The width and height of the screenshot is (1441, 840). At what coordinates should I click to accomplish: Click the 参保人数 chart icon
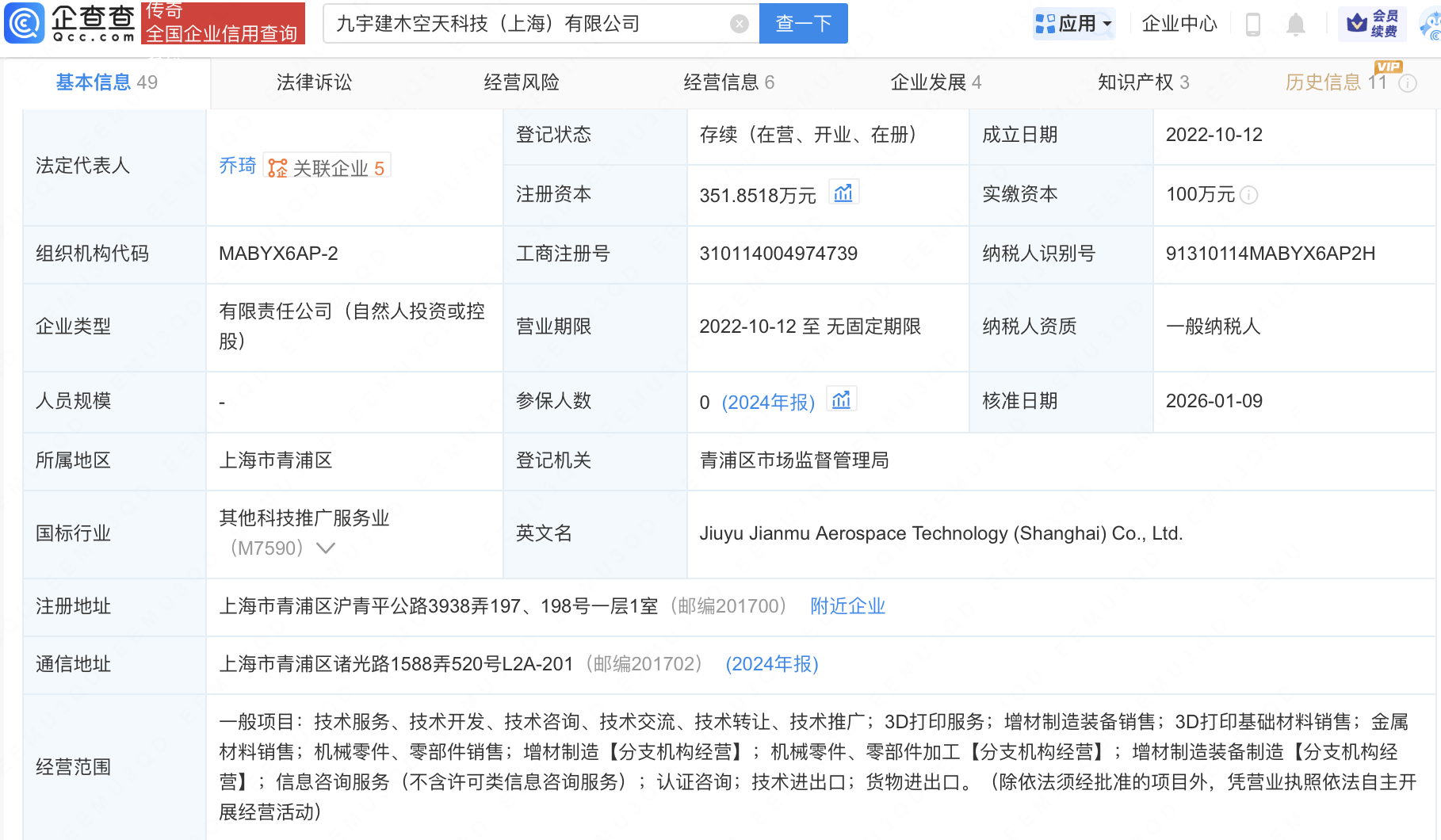pos(841,400)
